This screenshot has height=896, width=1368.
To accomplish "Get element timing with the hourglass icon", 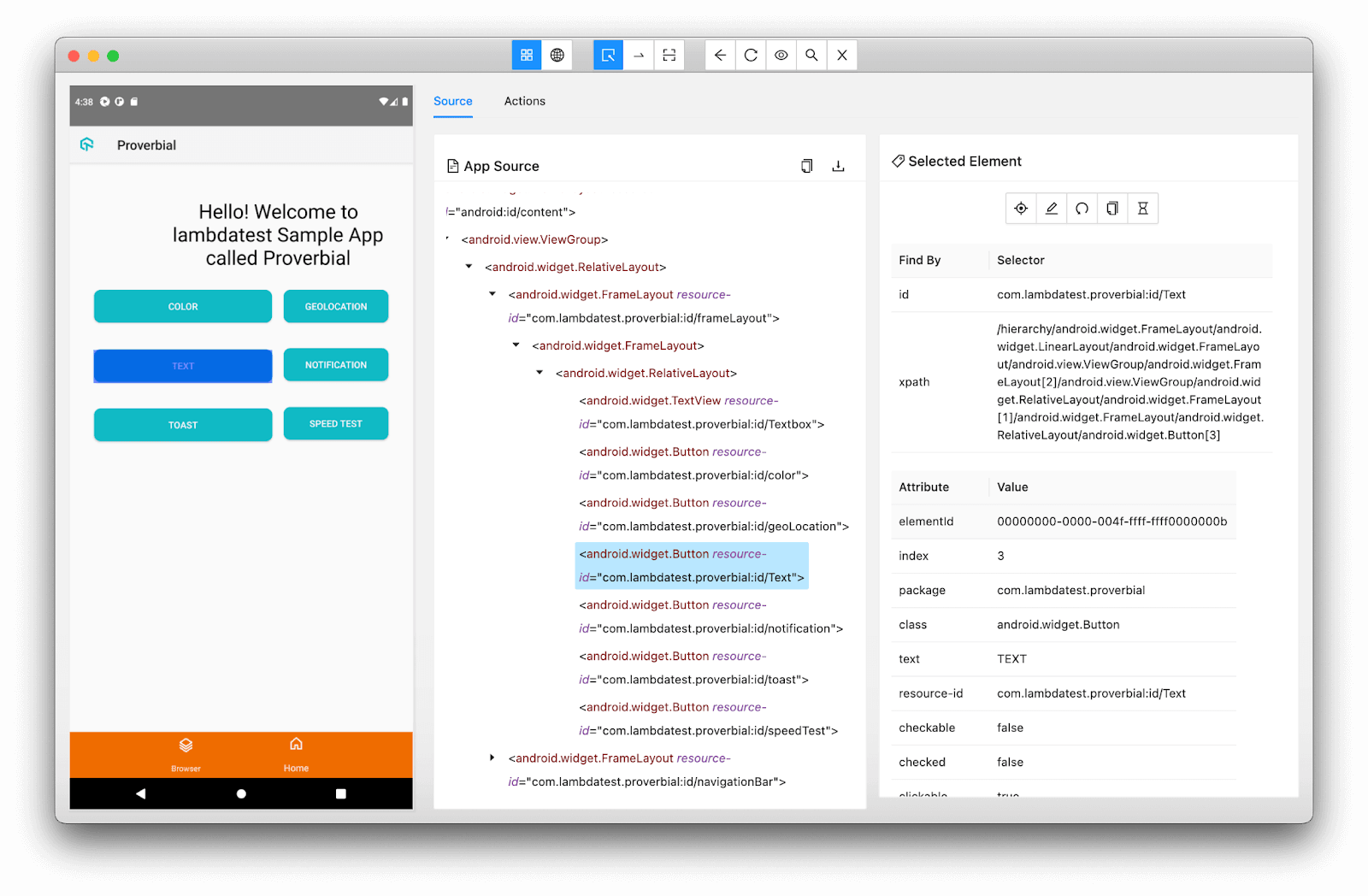I will [1142, 208].
